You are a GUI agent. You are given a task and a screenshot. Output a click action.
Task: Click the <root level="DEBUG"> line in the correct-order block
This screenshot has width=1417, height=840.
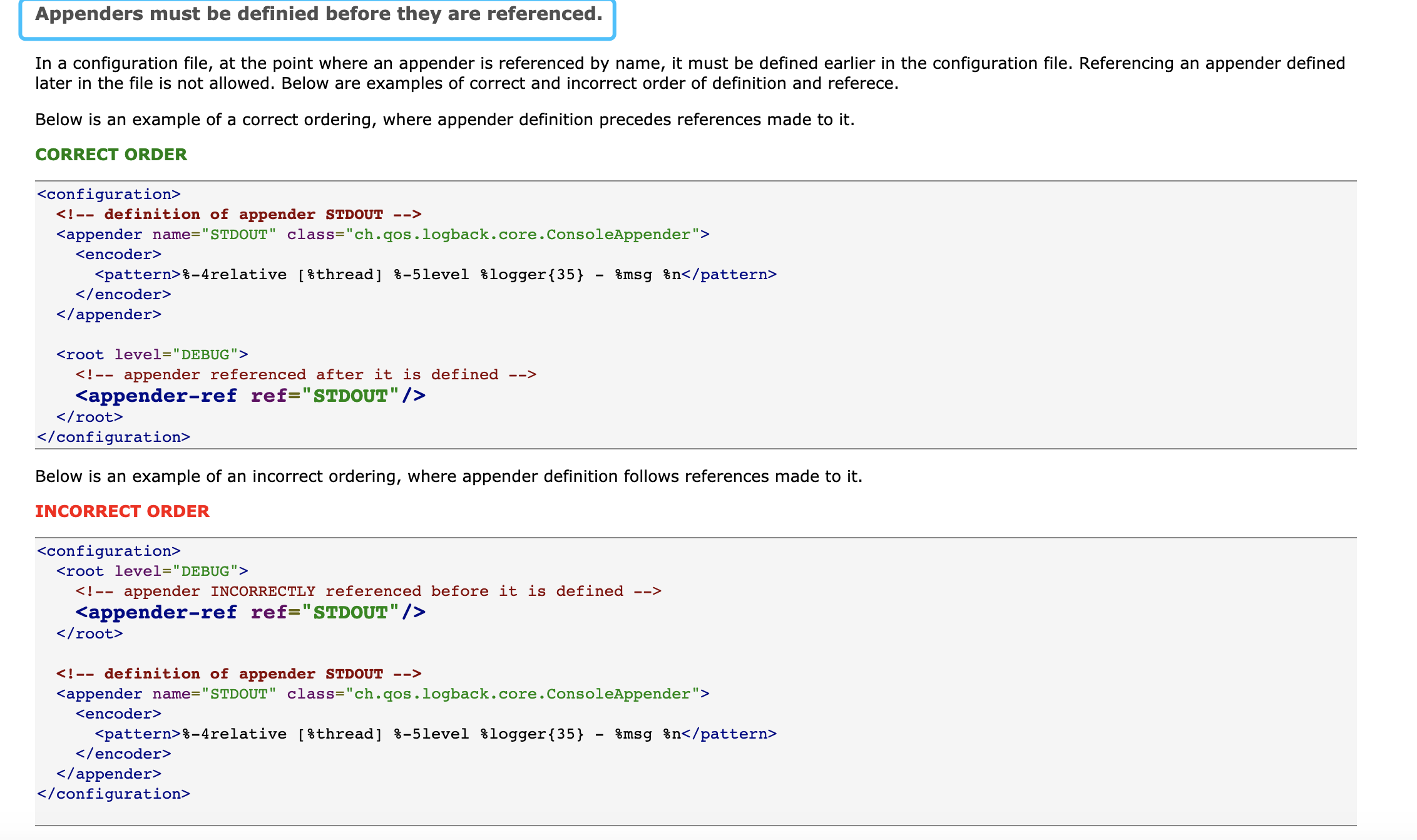point(152,355)
